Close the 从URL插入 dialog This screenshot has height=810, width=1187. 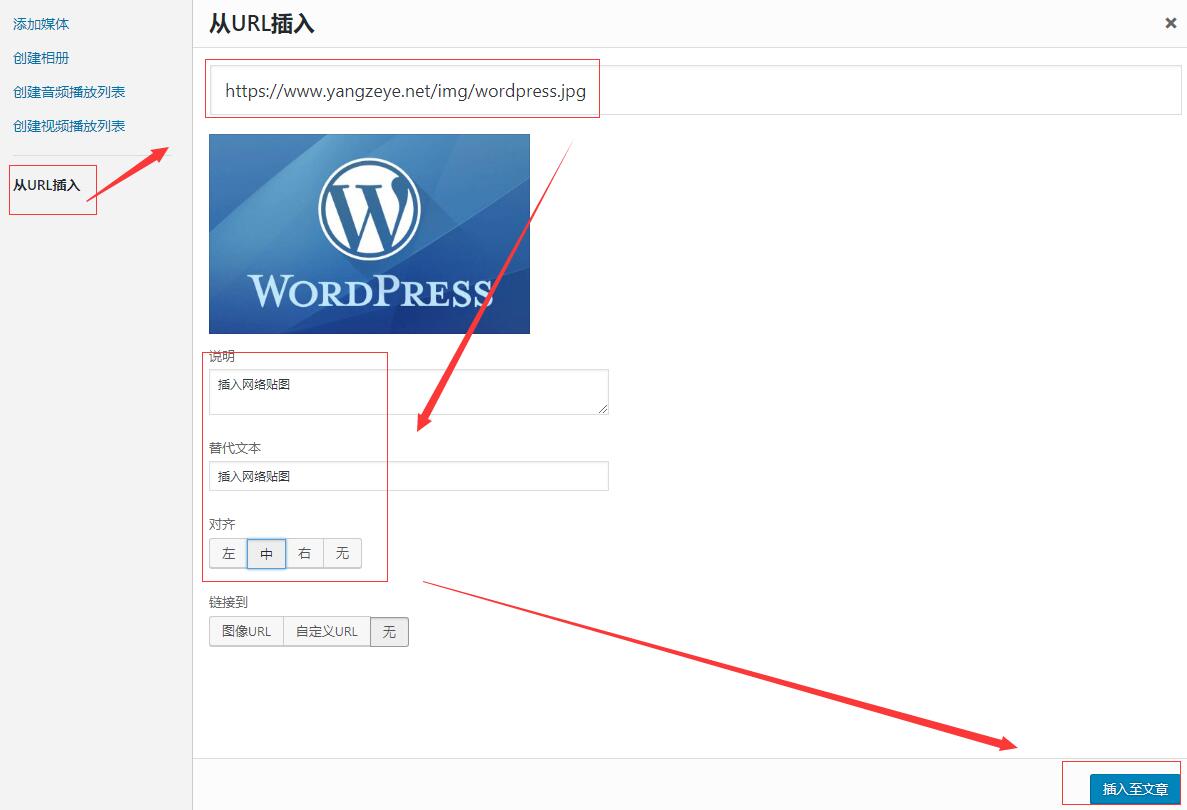[x=1170, y=23]
